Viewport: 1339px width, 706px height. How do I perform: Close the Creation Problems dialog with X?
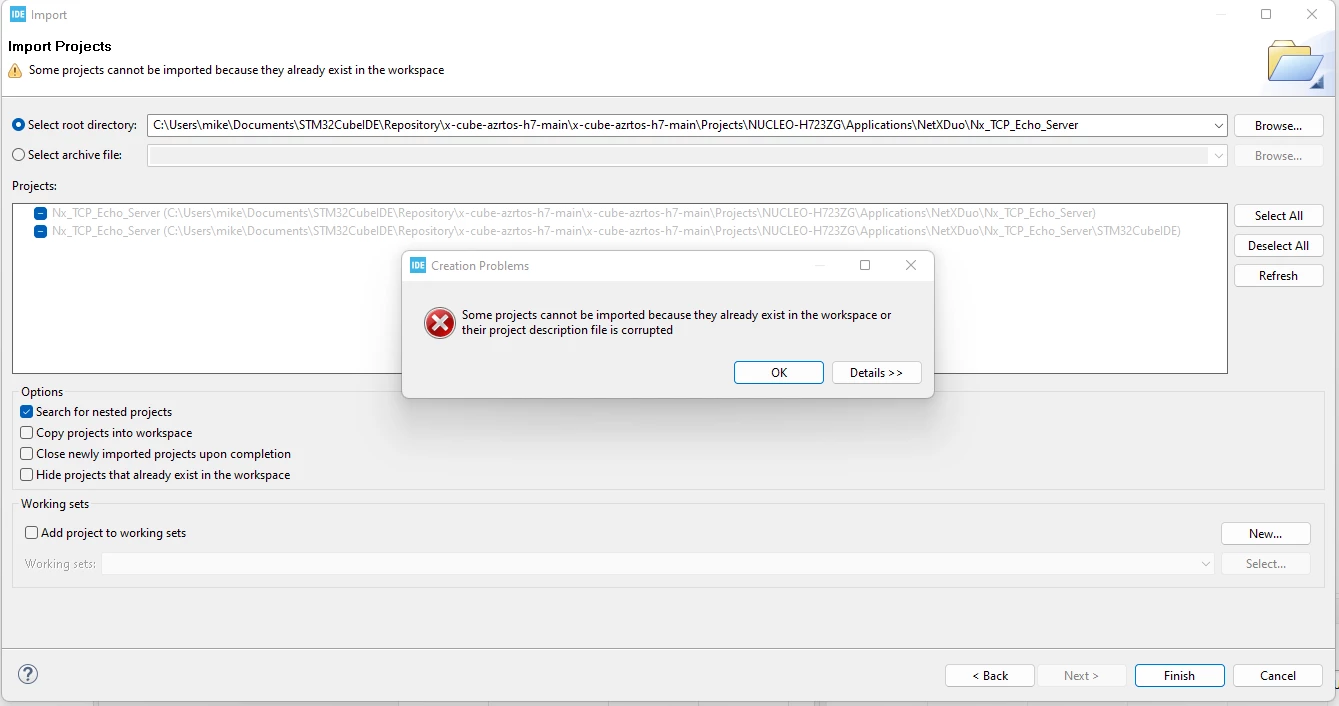[x=911, y=265]
